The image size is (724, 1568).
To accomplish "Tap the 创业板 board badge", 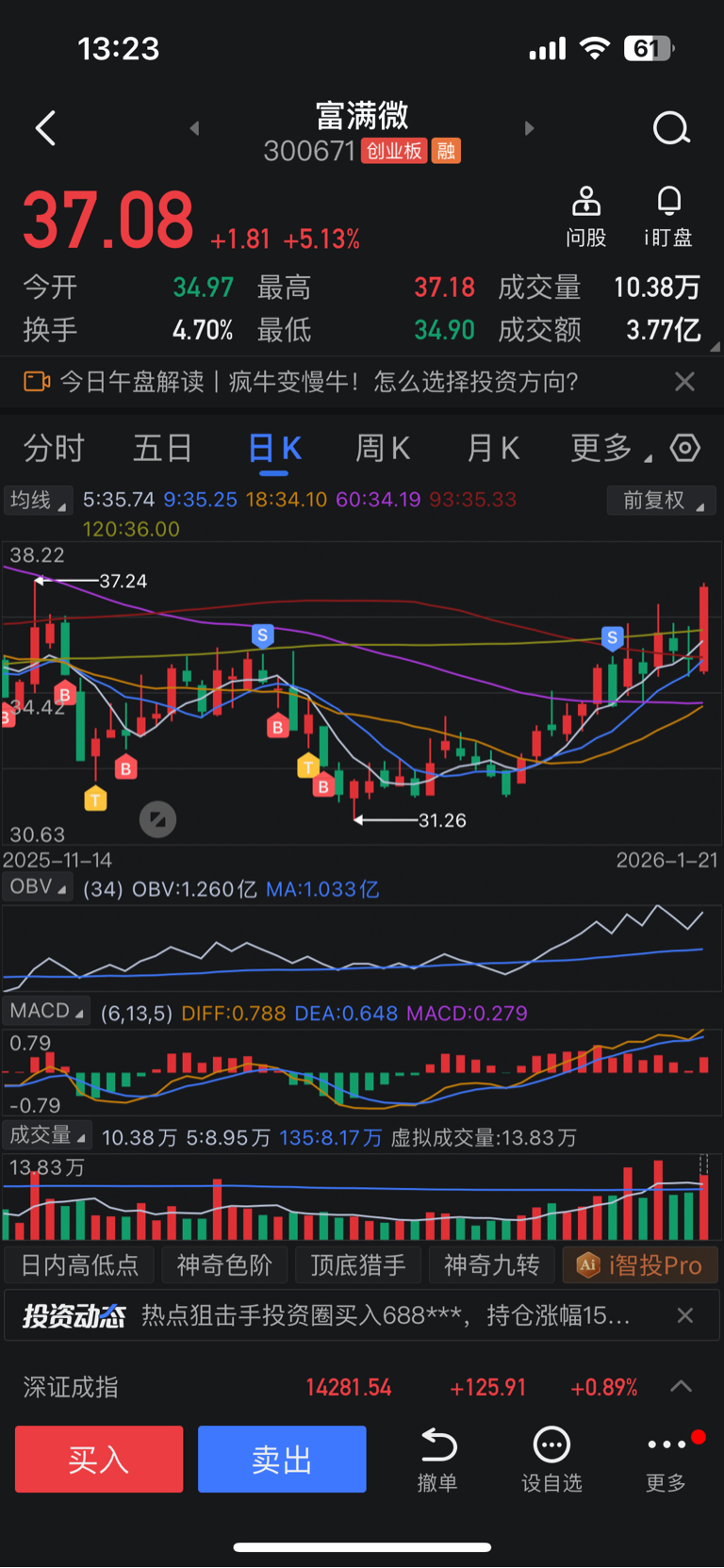I will [394, 151].
